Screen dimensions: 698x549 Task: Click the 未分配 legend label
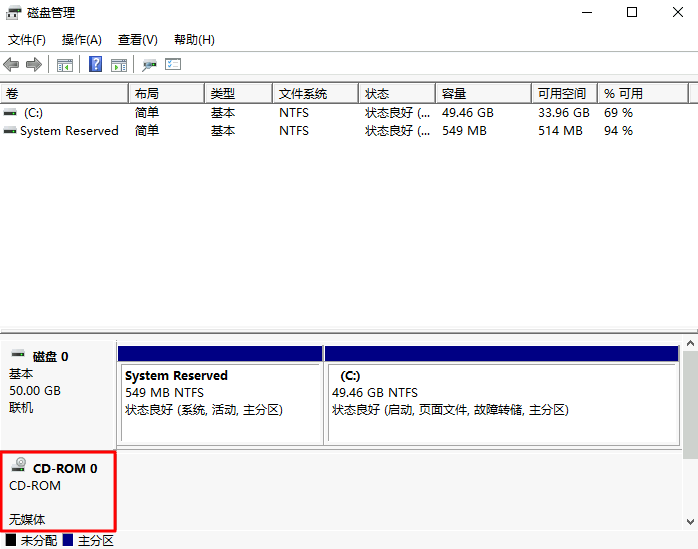coord(39,541)
